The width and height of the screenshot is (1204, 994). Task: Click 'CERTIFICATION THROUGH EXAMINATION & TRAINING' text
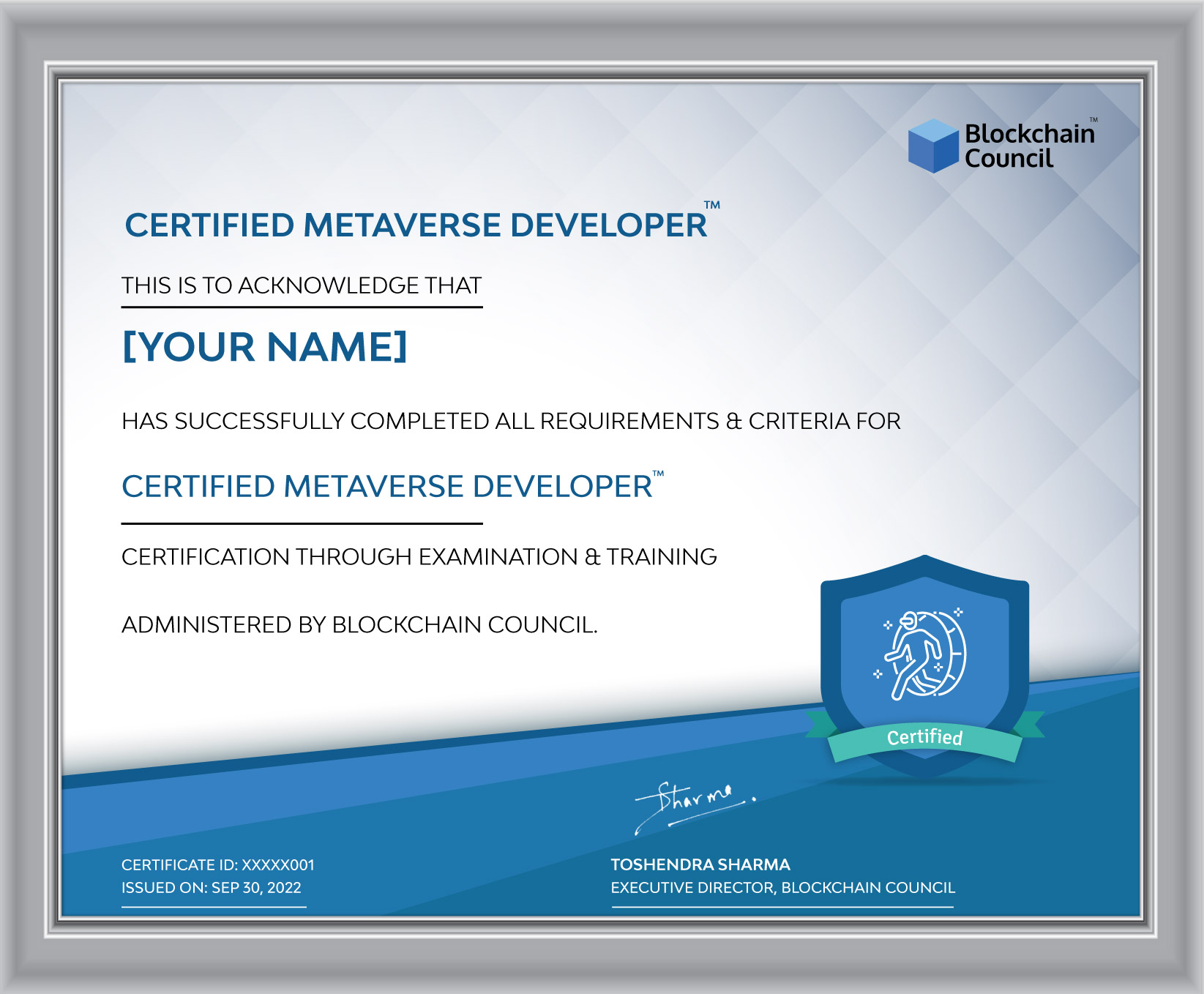click(419, 557)
